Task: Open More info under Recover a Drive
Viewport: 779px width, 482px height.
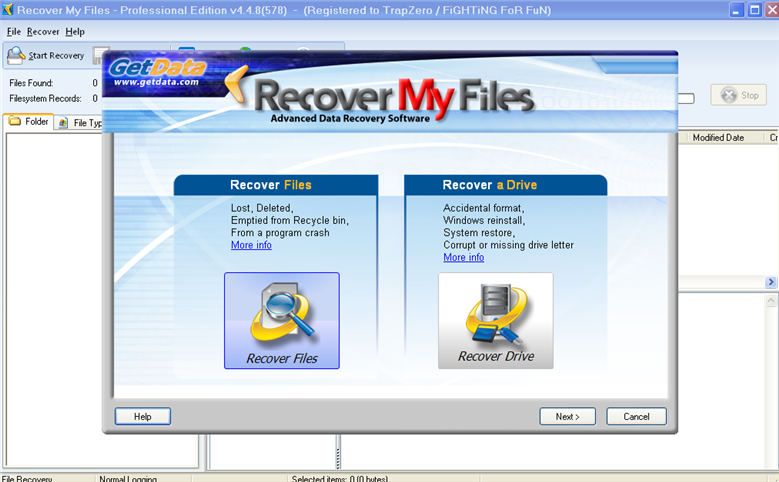Action: pos(464,257)
